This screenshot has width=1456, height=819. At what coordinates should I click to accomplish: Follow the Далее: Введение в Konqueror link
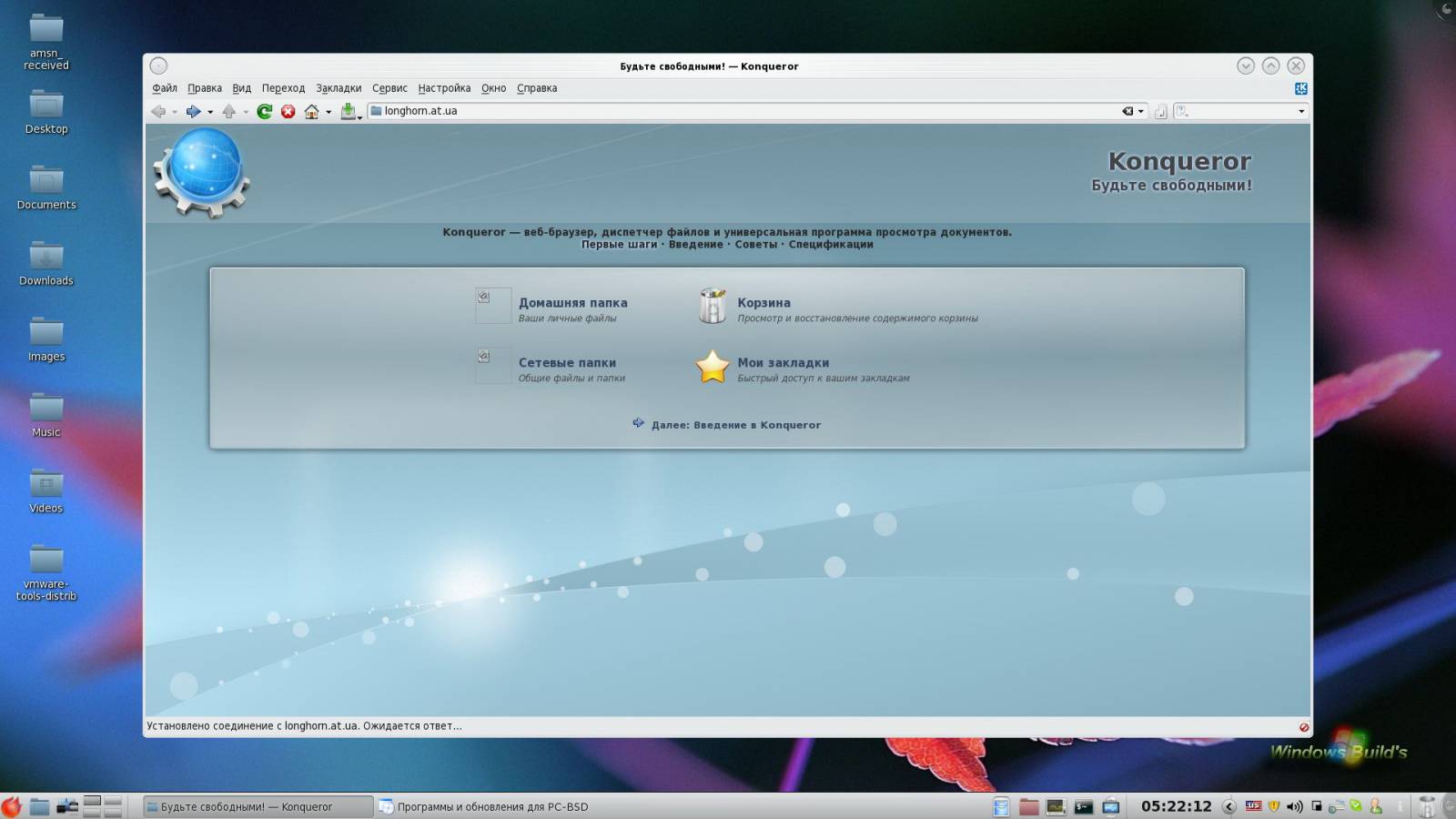(x=735, y=425)
